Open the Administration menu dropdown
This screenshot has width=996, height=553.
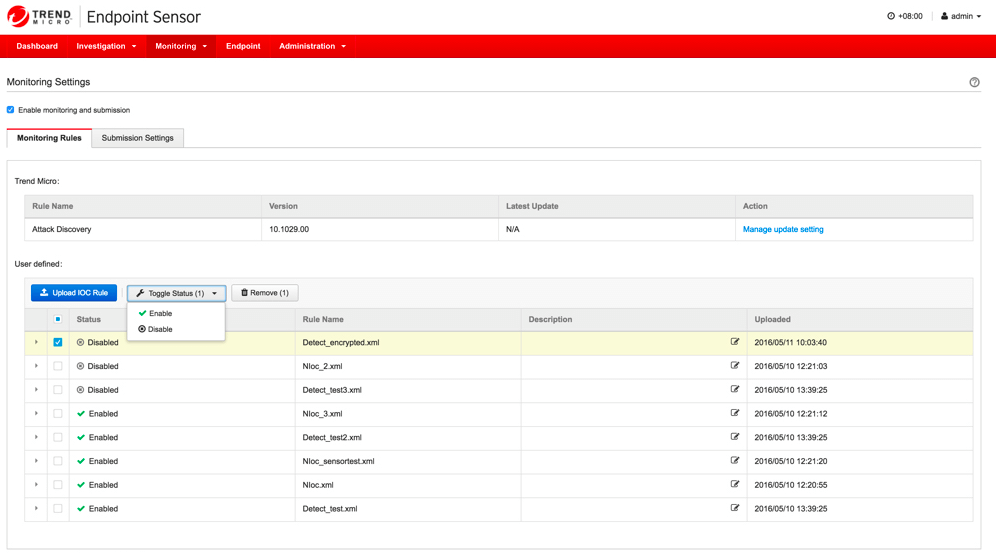point(312,46)
